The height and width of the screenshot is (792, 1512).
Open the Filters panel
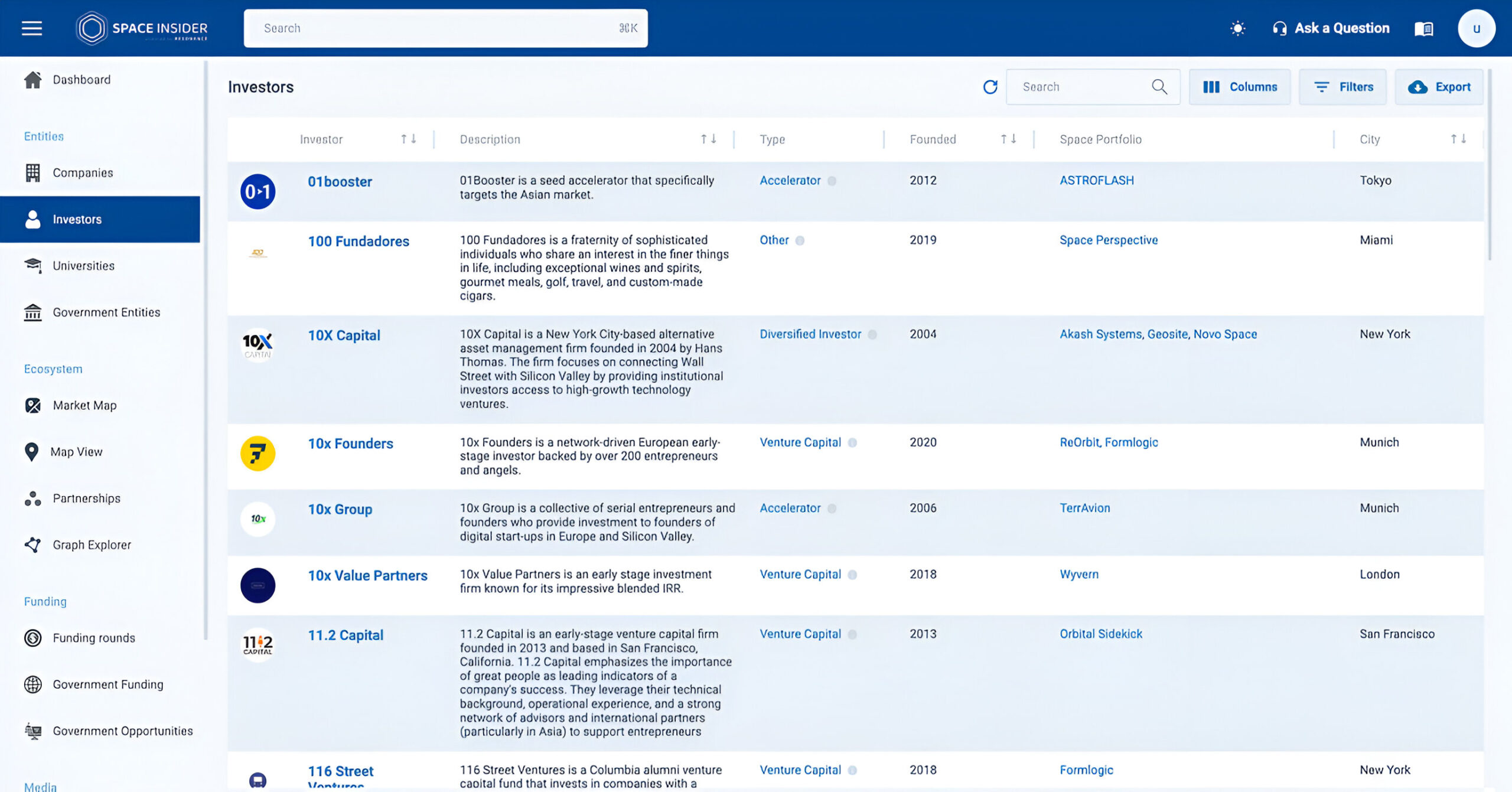1343,87
